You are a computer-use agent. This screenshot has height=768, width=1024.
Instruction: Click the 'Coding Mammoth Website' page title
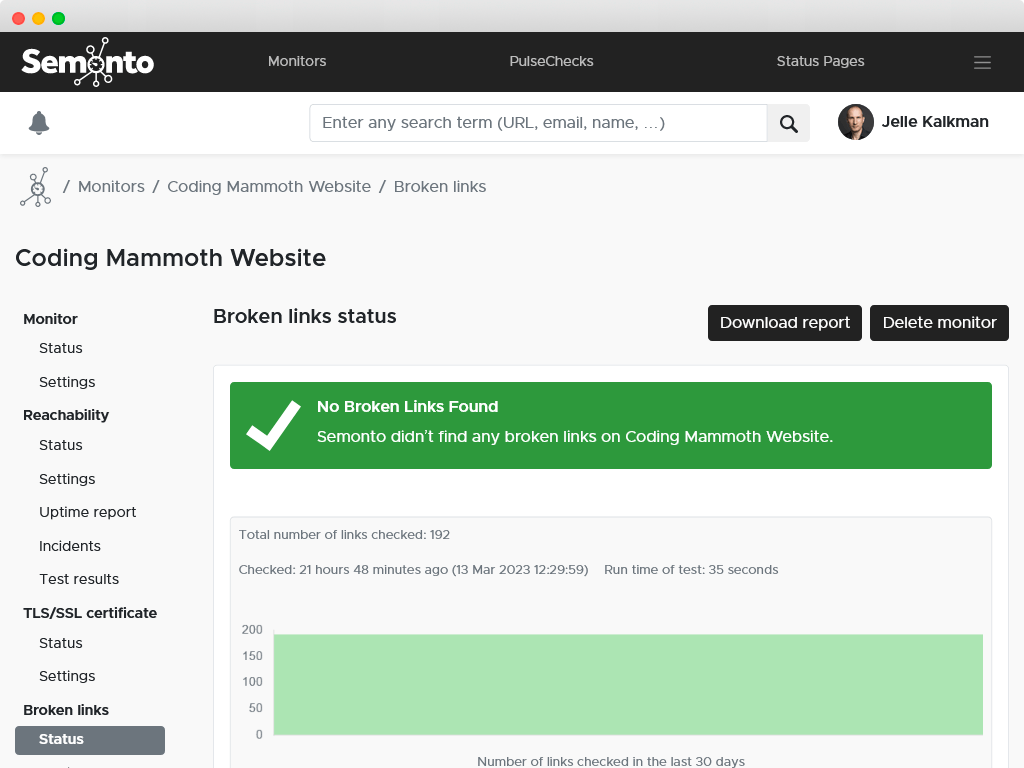click(x=170, y=258)
